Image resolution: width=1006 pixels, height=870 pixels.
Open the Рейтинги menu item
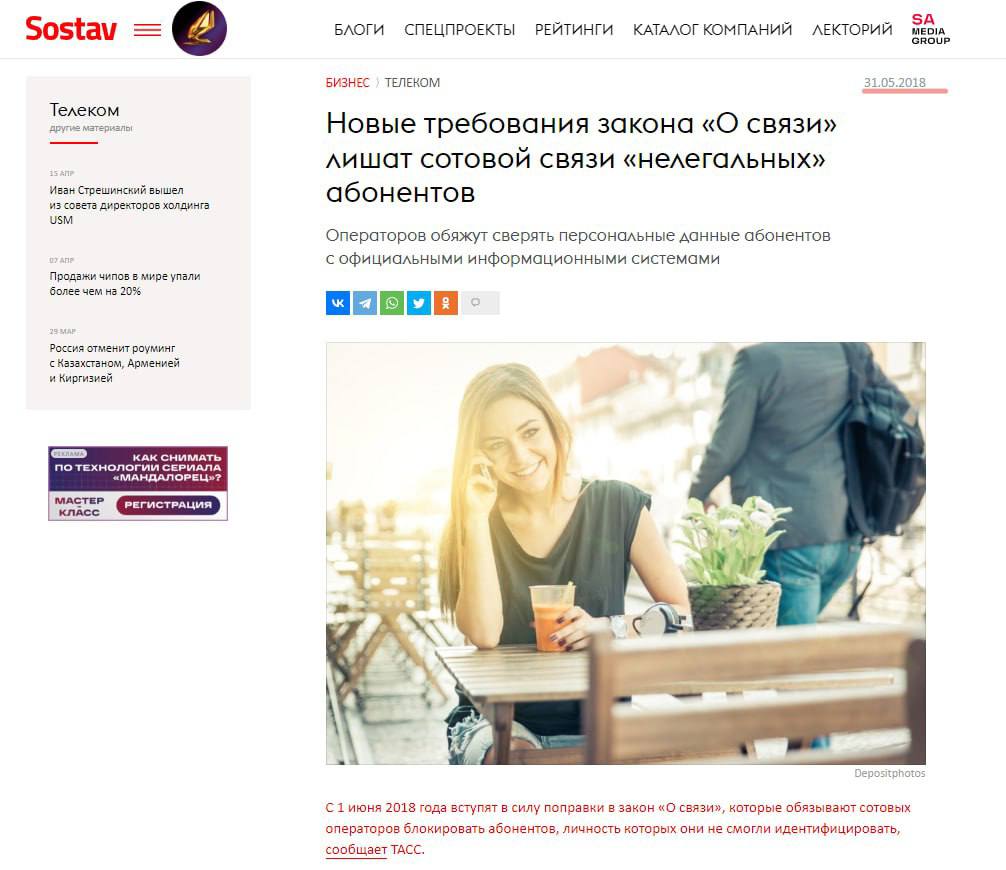point(574,30)
